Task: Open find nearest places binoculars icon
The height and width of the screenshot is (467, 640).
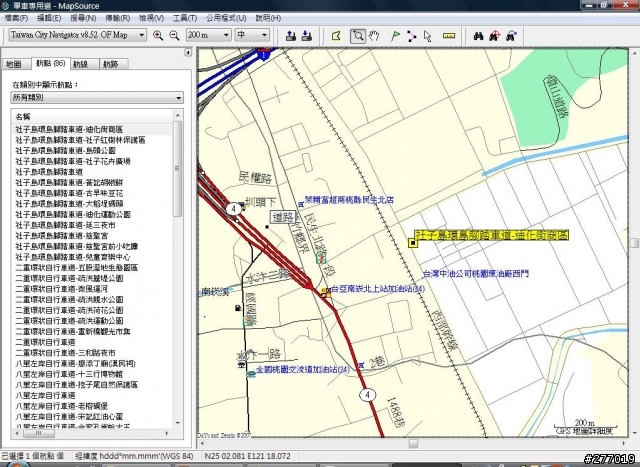Action: 495,36
